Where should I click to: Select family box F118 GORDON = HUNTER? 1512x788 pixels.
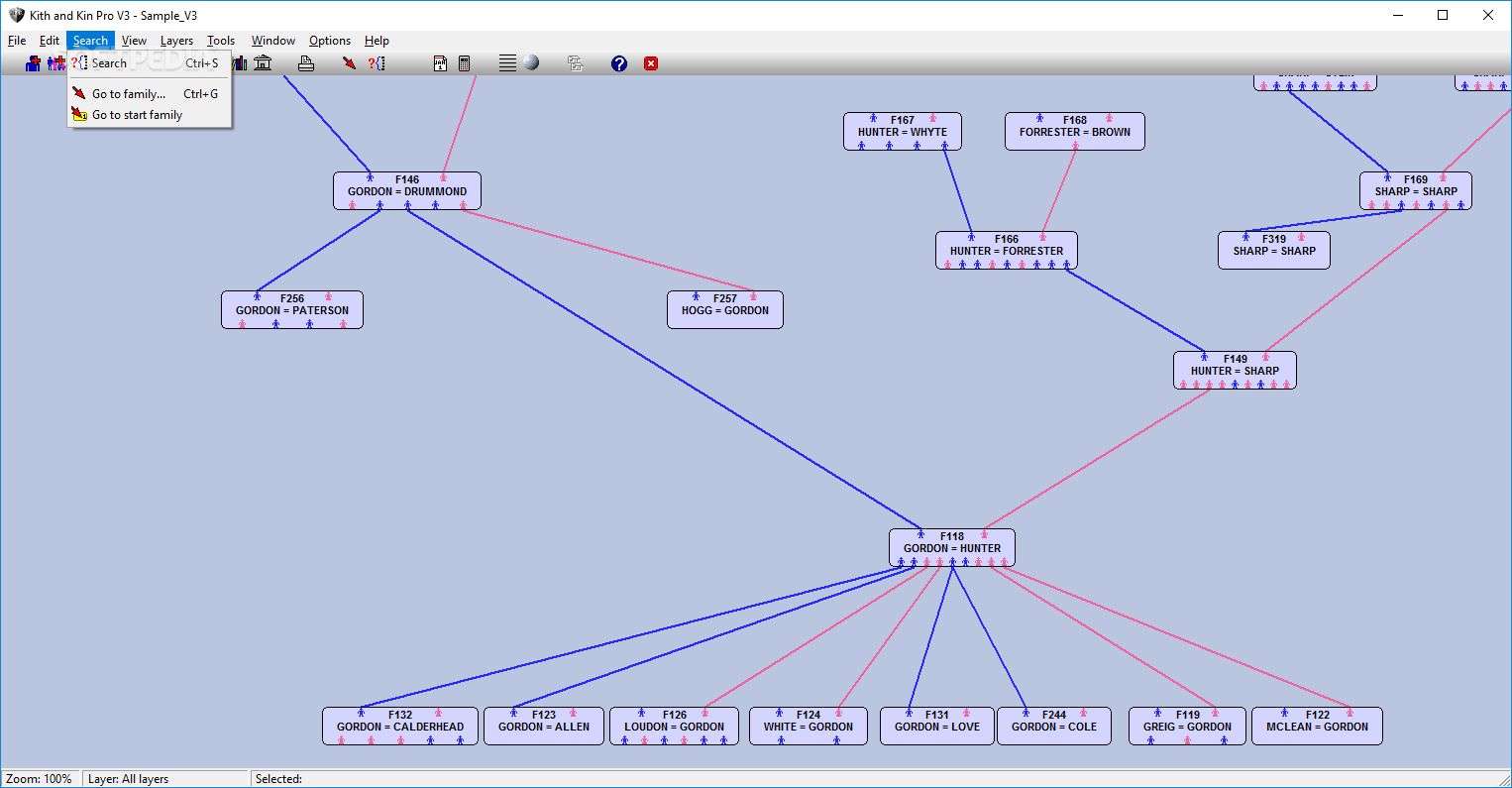click(x=952, y=547)
